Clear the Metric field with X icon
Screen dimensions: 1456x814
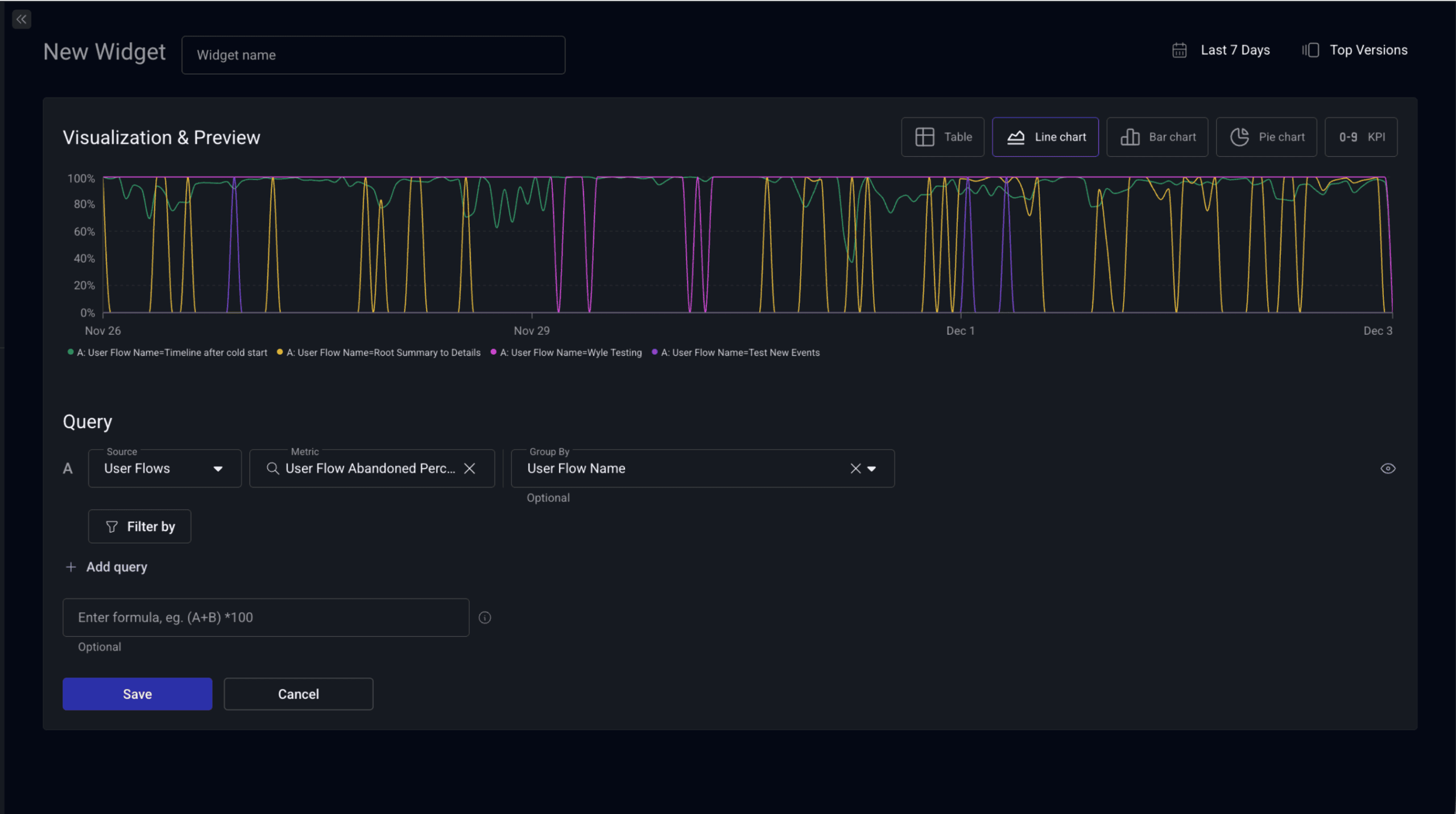[470, 468]
